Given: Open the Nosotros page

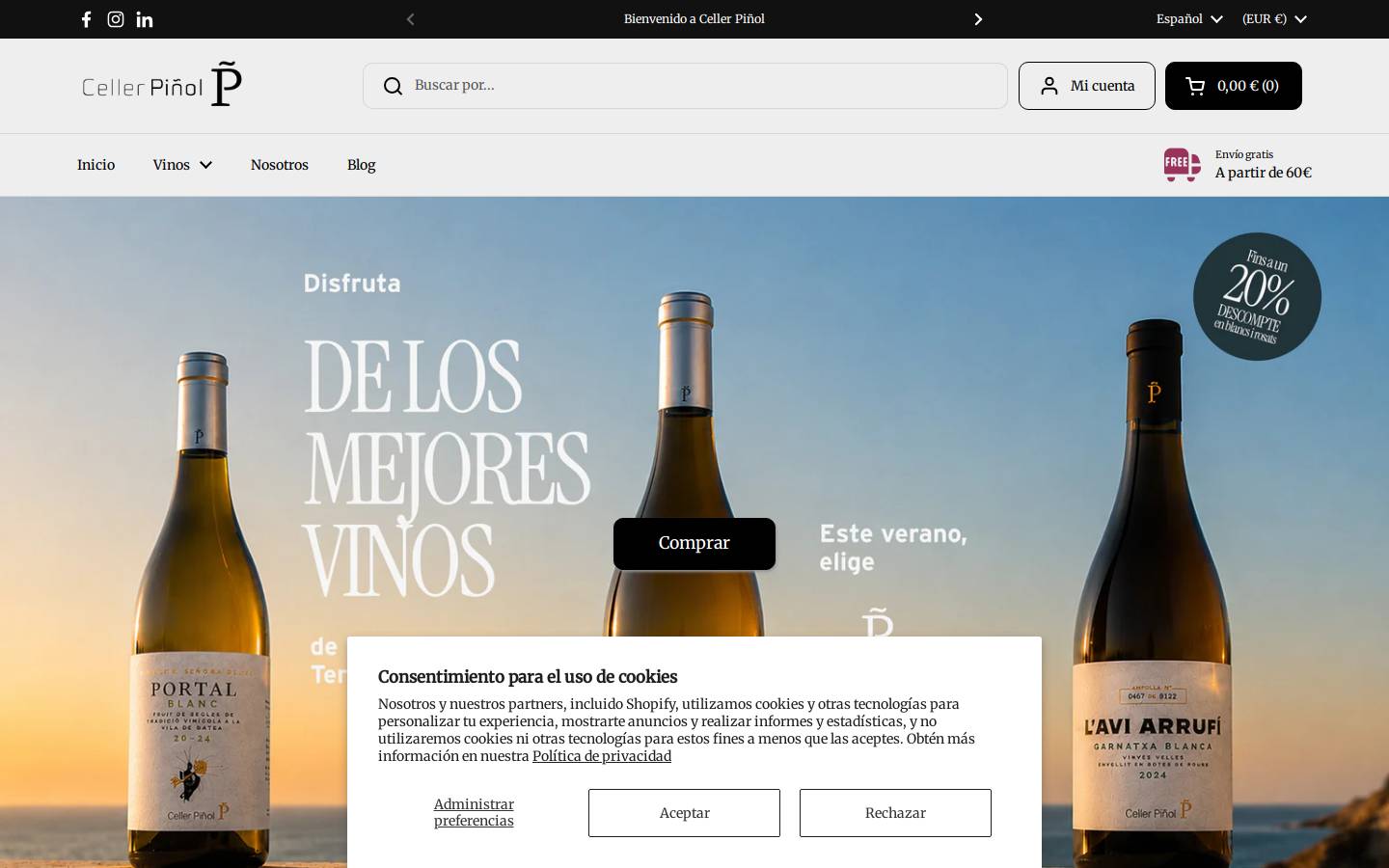Looking at the screenshot, I should [x=280, y=165].
